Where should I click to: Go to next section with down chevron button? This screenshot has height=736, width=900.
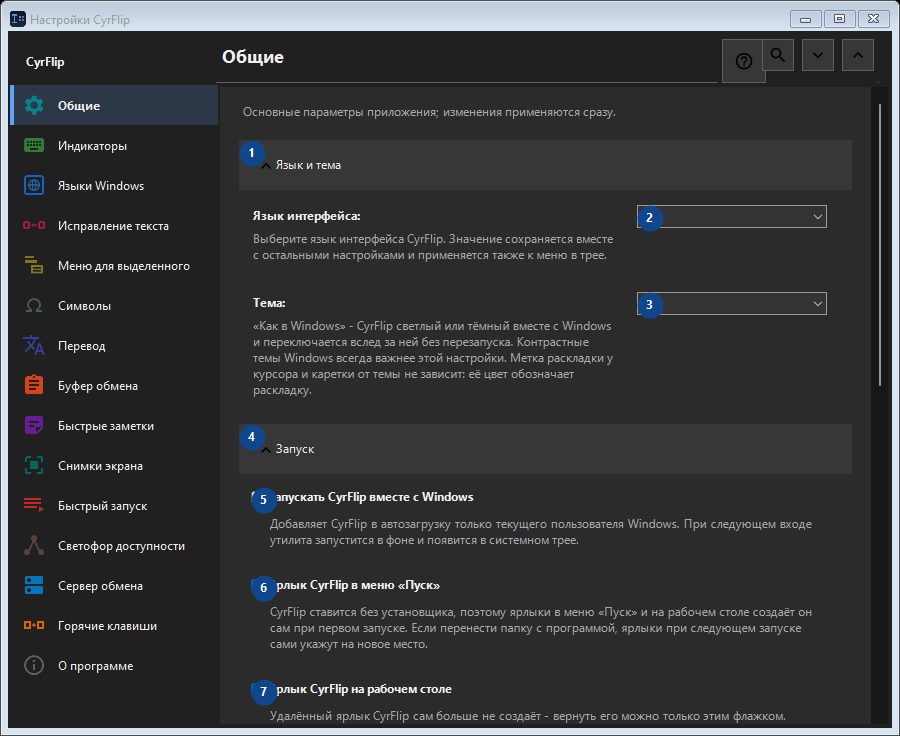coord(818,55)
